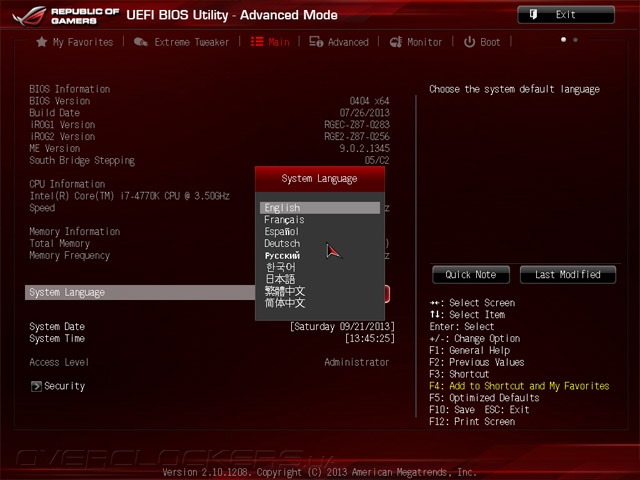Choose Korean 한국어 language option
This screenshot has width=640, height=480.
tap(320, 267)
